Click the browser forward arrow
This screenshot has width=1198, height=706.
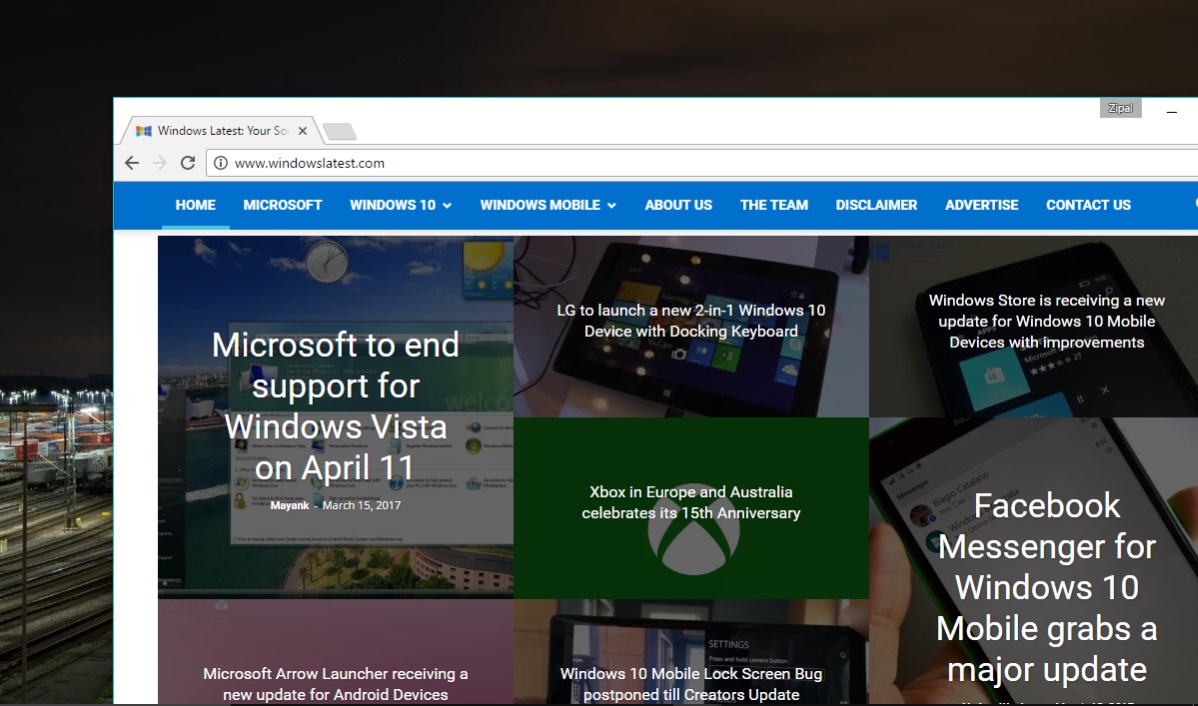tap(160, 163)
